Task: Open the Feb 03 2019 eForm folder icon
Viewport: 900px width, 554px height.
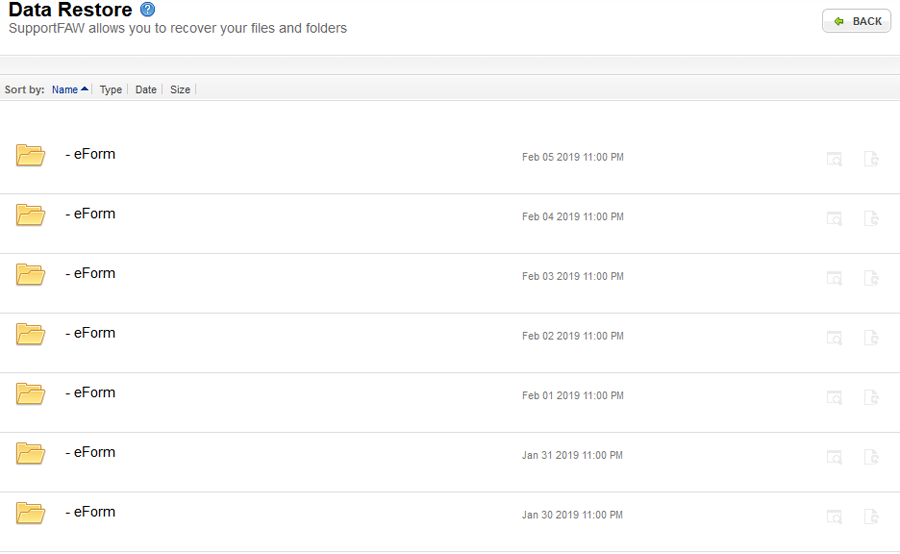Action: [x=30, y=274]
